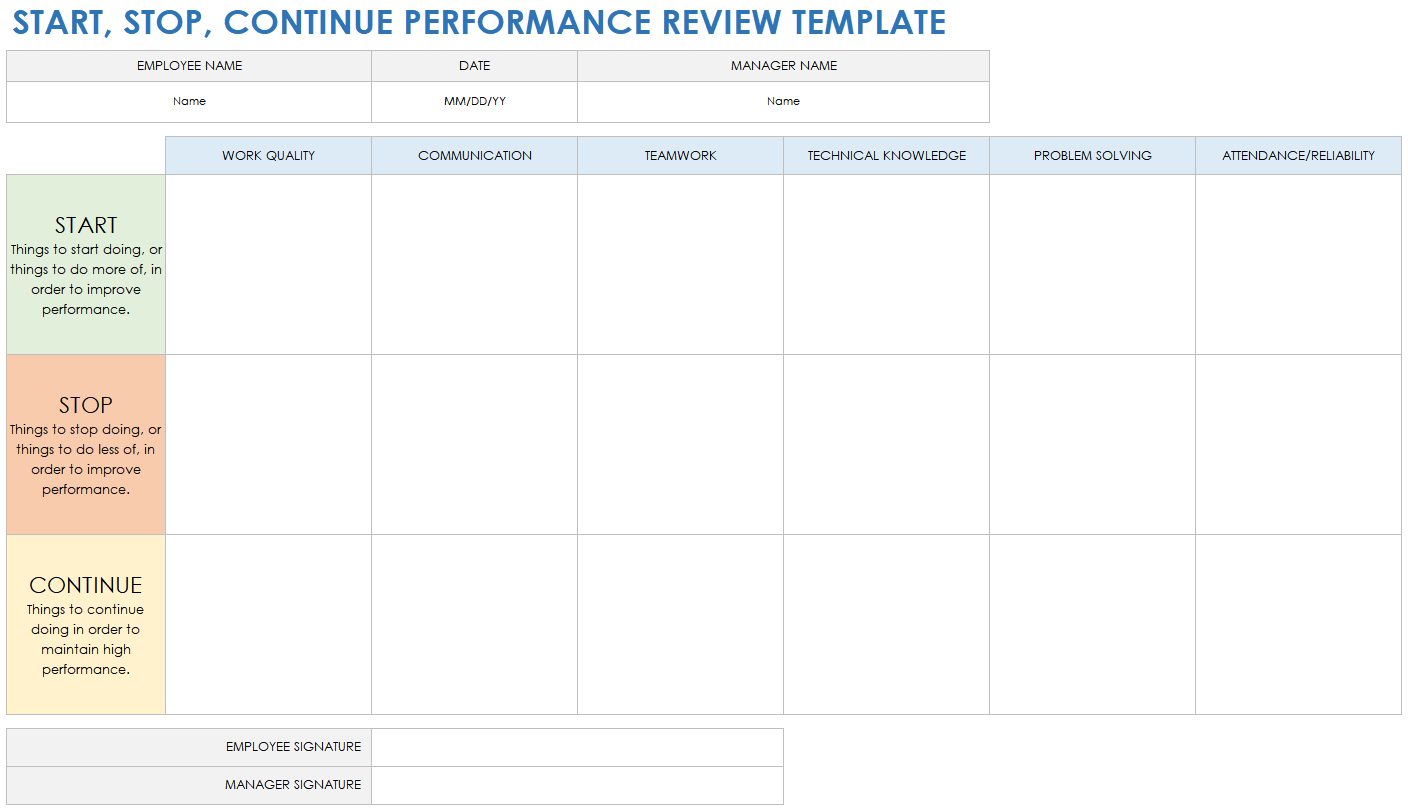1408x810 pixels.
Task: Click the START cell under Communication
Action: coord(475,265)
